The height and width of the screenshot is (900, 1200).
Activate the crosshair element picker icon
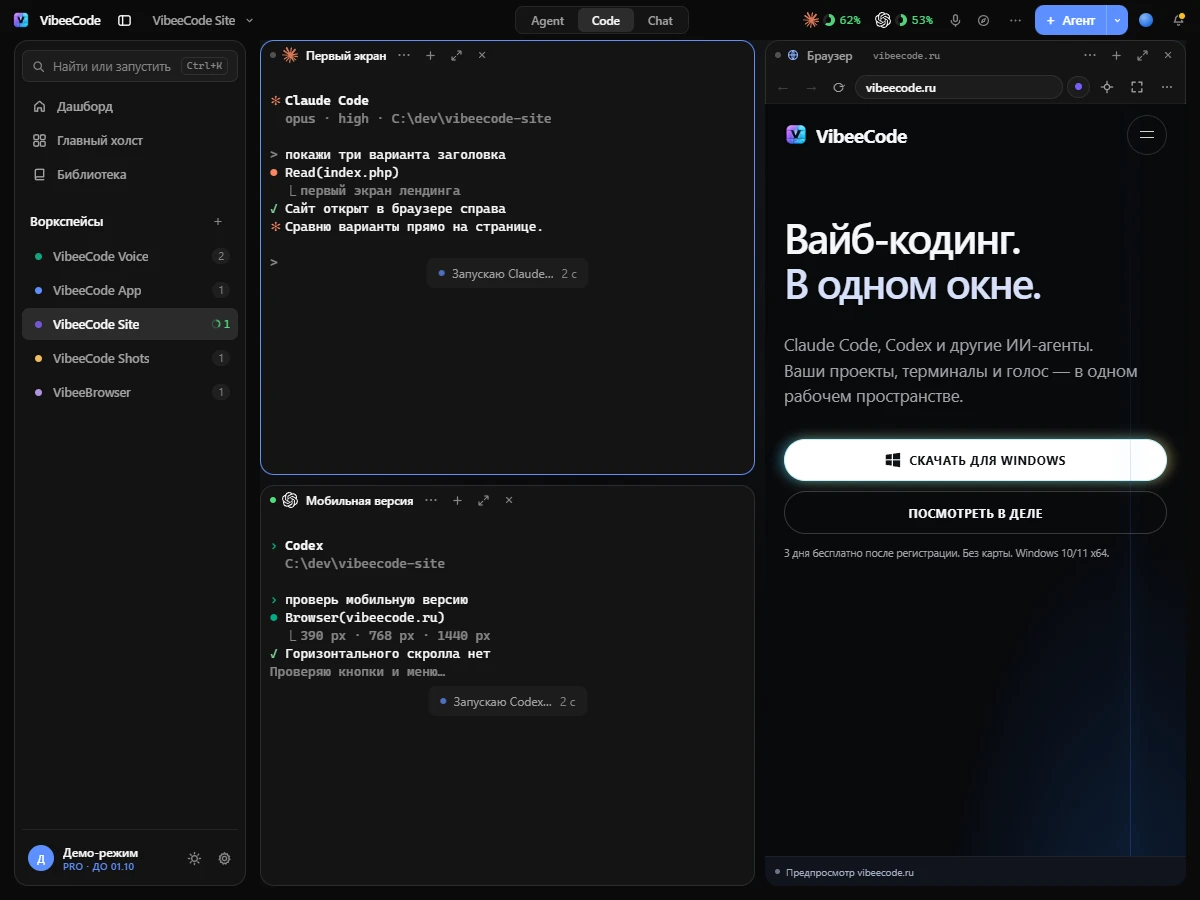1107,88
